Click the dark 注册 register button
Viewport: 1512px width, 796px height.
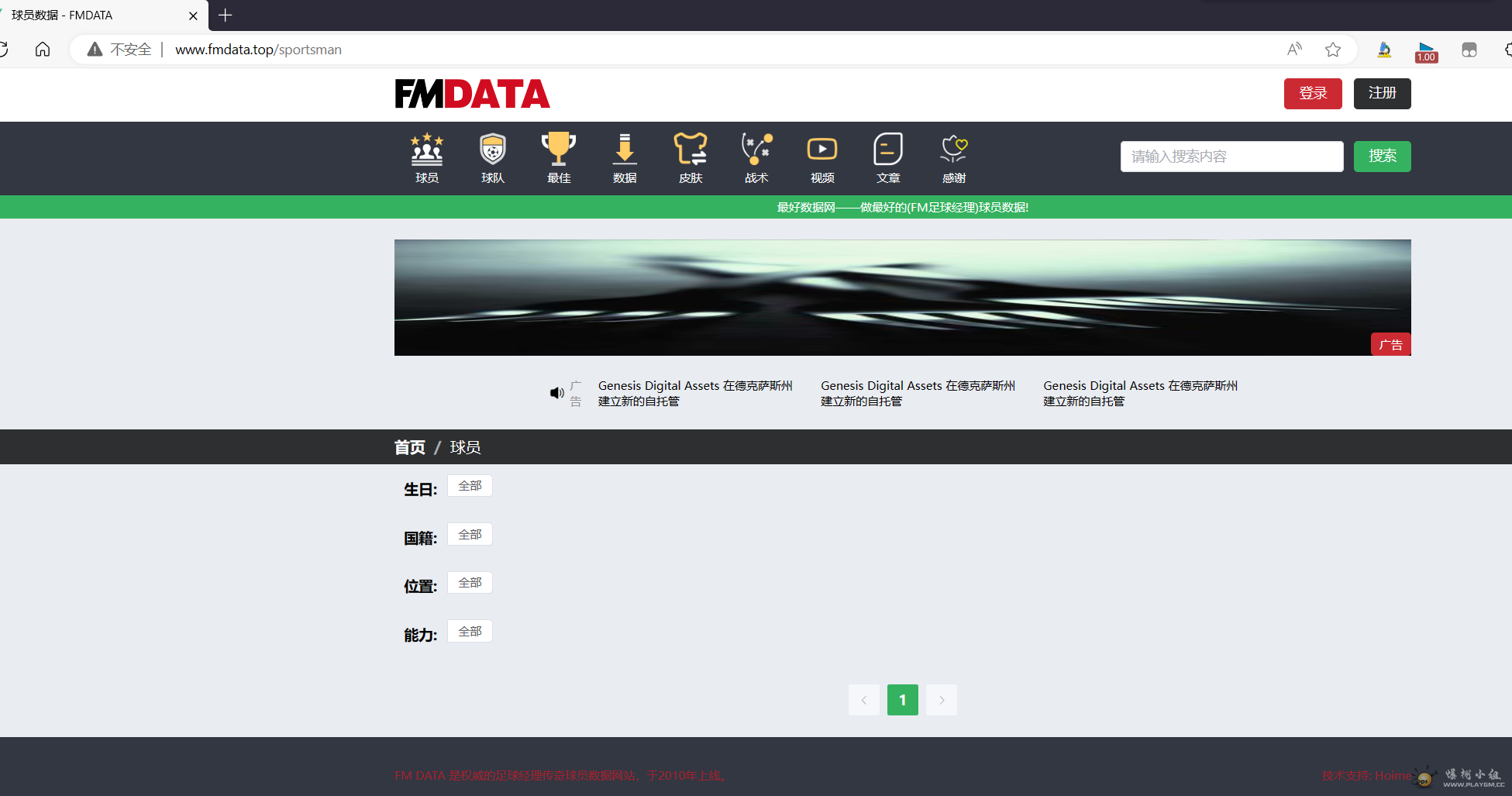1382,94
